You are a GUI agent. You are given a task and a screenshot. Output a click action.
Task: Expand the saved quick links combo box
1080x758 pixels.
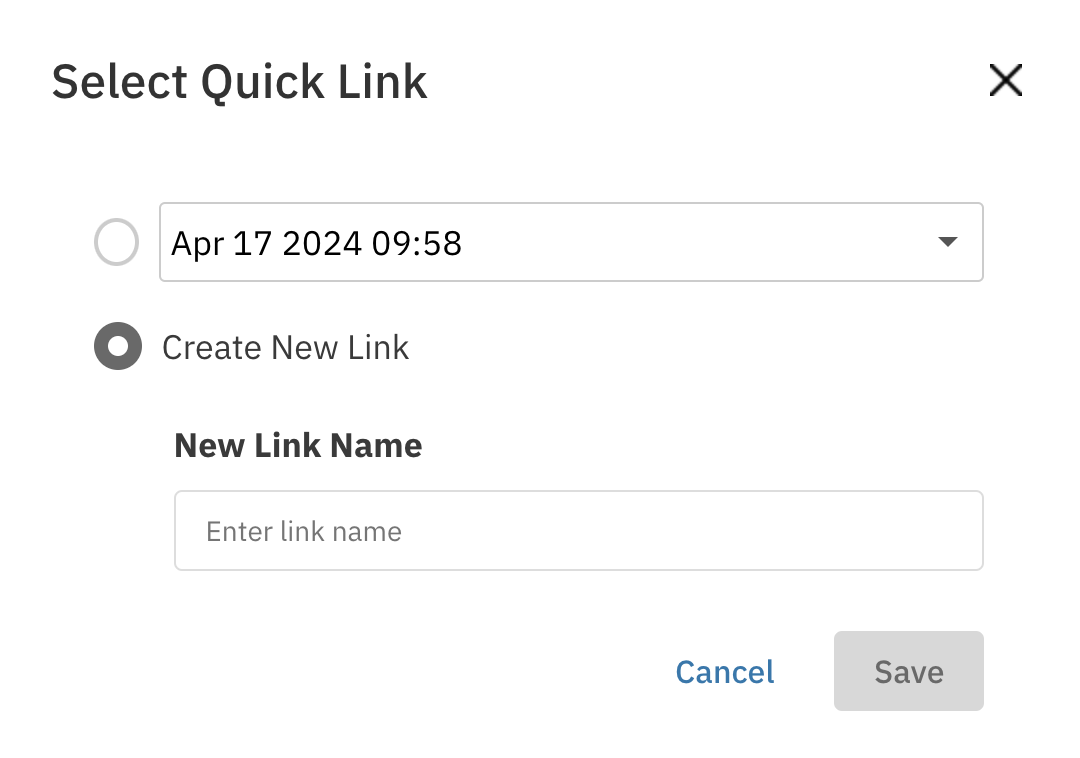(x=570, y=242)
